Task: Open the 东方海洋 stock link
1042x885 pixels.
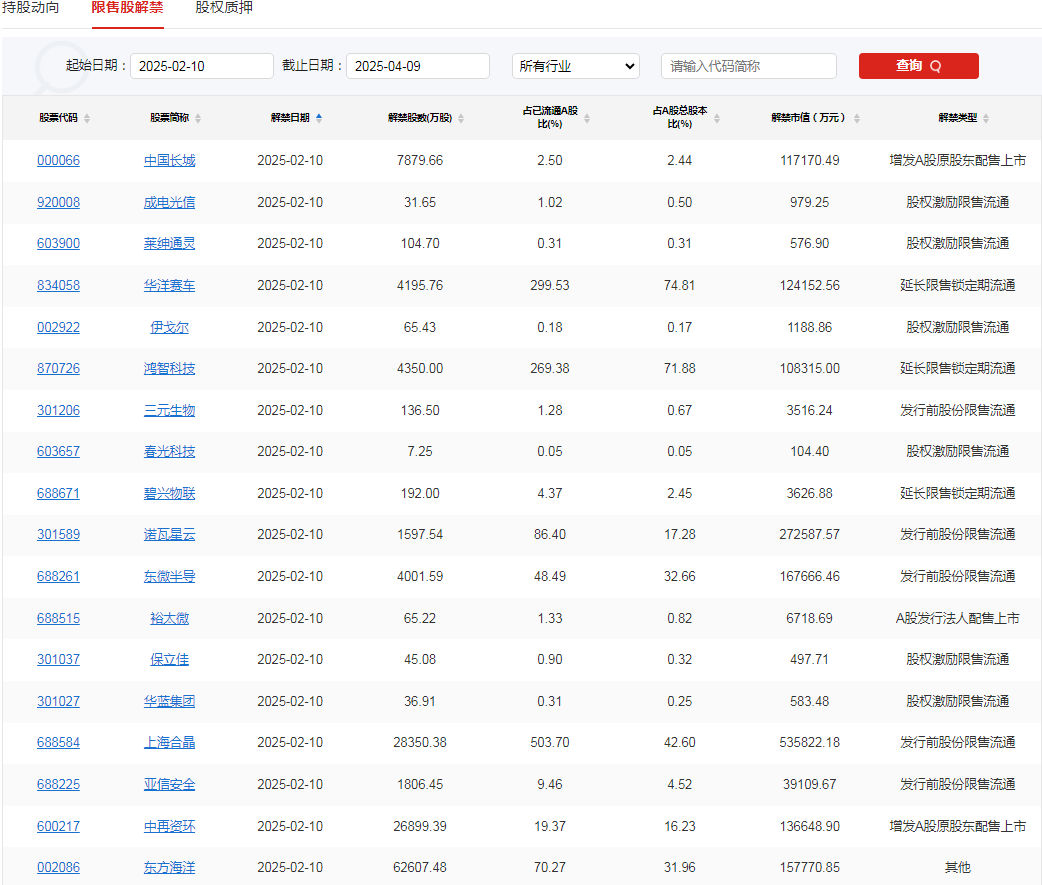Action: (x=169, y=868)
